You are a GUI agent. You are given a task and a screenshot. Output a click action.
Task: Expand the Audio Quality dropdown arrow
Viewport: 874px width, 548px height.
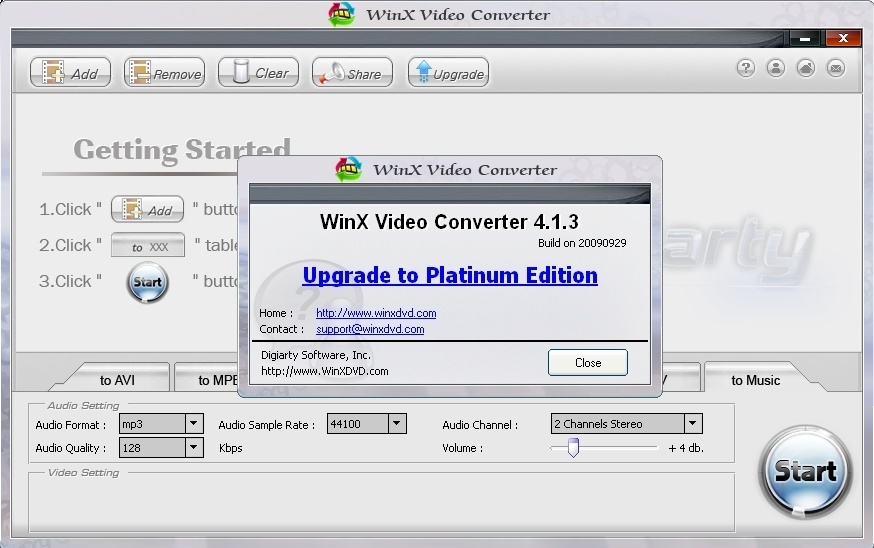[x=193, y=448]
